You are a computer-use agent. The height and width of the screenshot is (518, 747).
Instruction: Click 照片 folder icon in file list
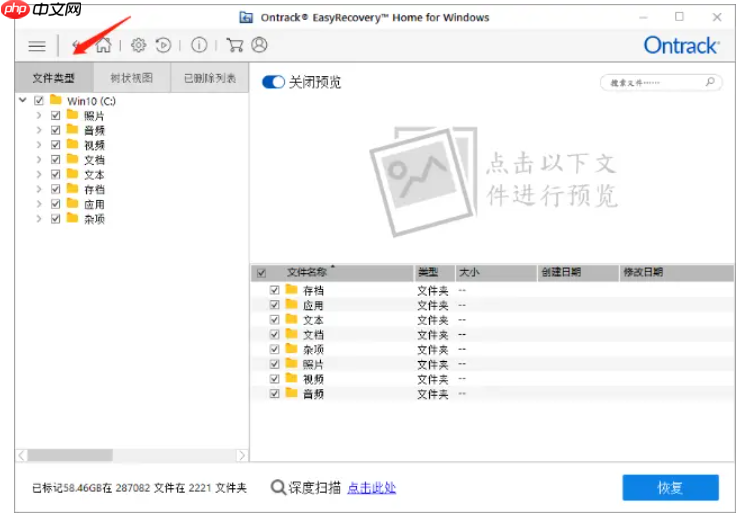pos(291,363)
